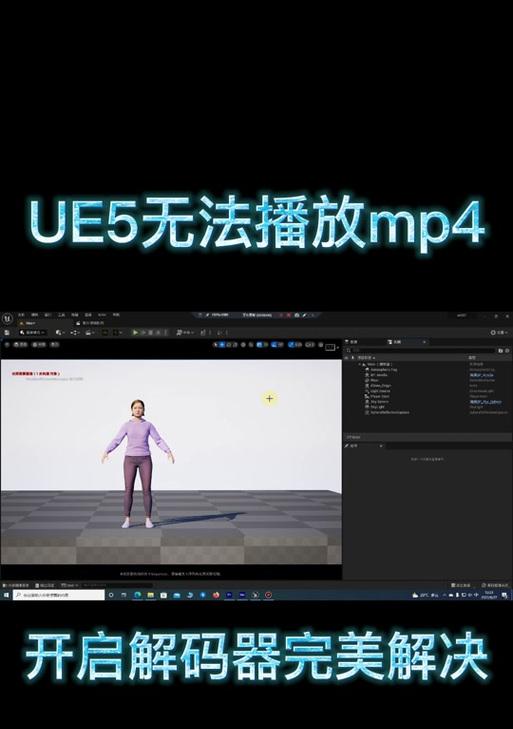Open the first menu in the menu bar

coord(21,315)
